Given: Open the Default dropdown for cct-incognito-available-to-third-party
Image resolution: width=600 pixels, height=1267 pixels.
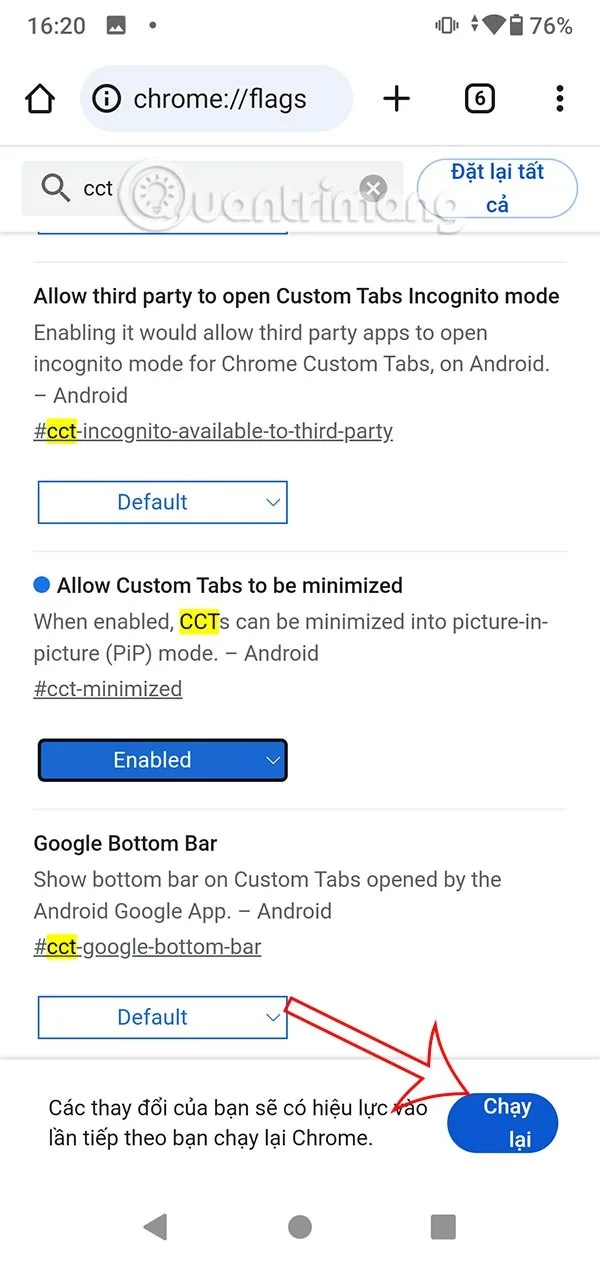Looking at the screenshot, I should pyautogui.click(x=162, y=502).
